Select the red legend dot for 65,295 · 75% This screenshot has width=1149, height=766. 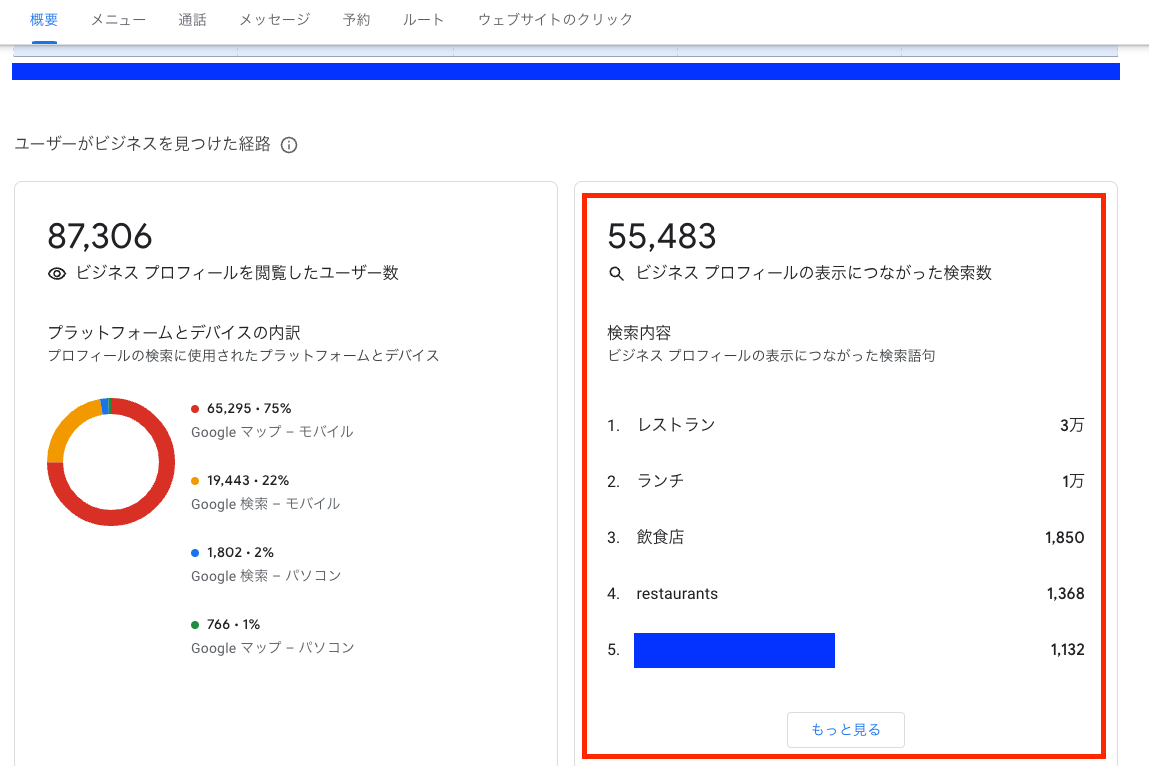195,408
